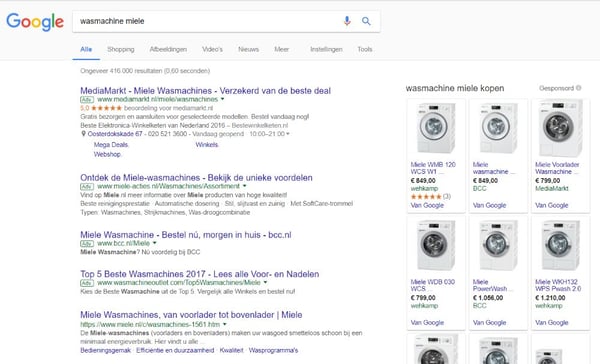Viewport: 600px width, 364px height.
Task: Open Miele WKH132 WPS Pwash 2.0 title
Action: (x=558, y=285)
